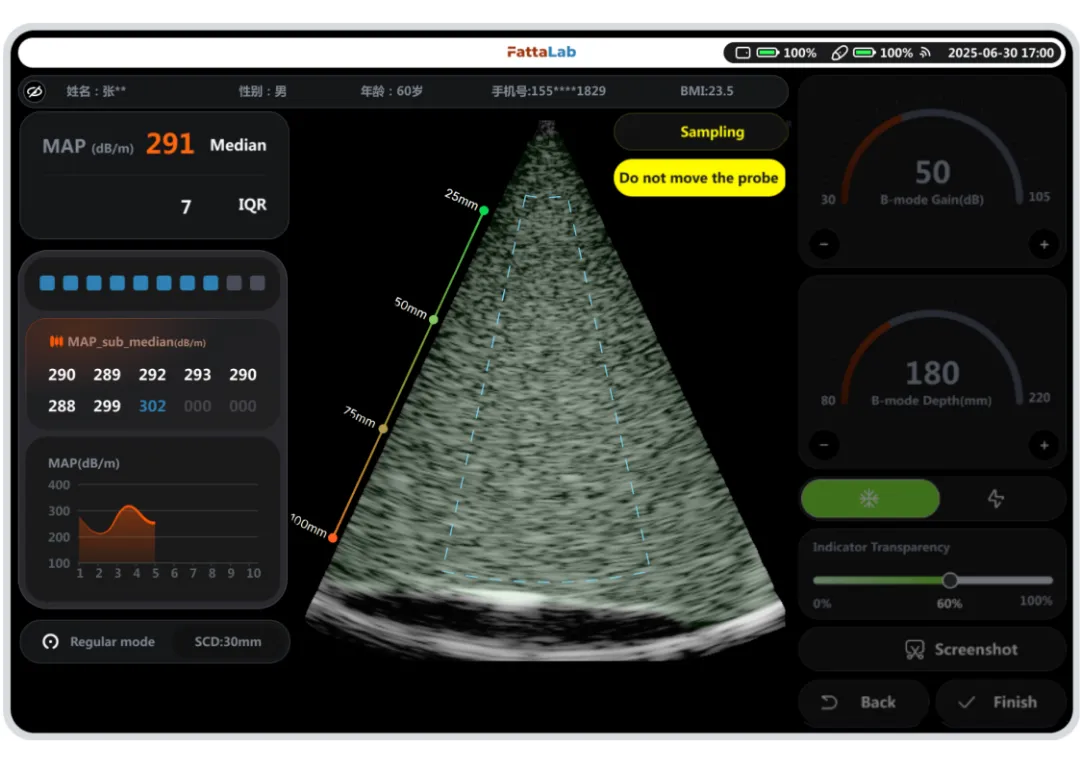Select Regular mode label
The height and width of the screenshot is (763, 1080).
[112, 642]
